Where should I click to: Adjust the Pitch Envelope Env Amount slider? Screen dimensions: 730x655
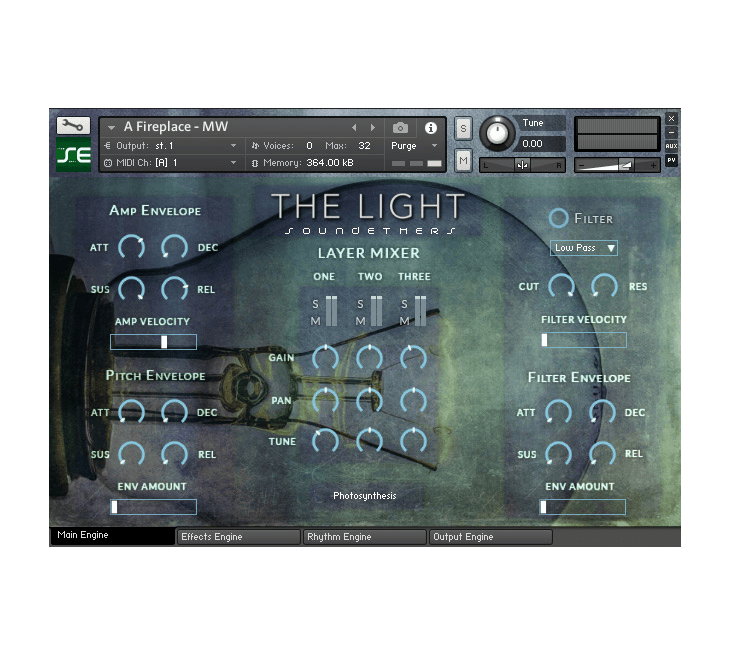[153, 507]
